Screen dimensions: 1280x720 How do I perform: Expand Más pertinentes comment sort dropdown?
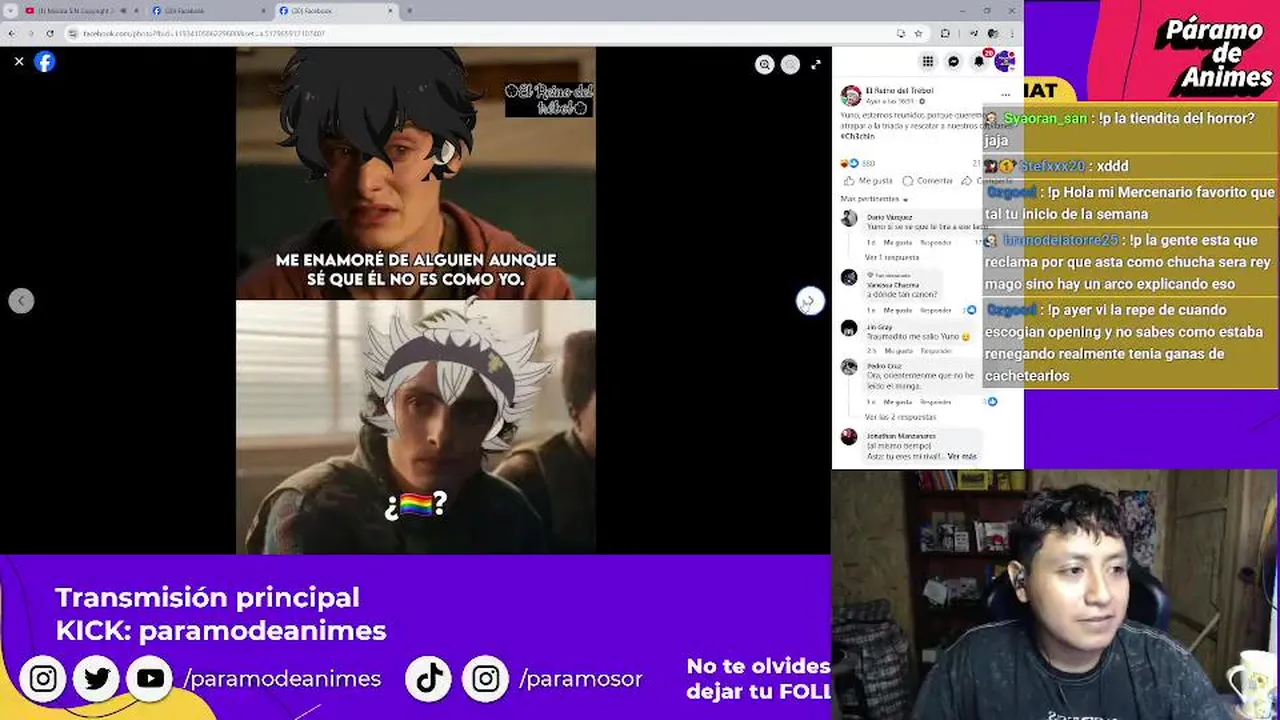[874, 199]
